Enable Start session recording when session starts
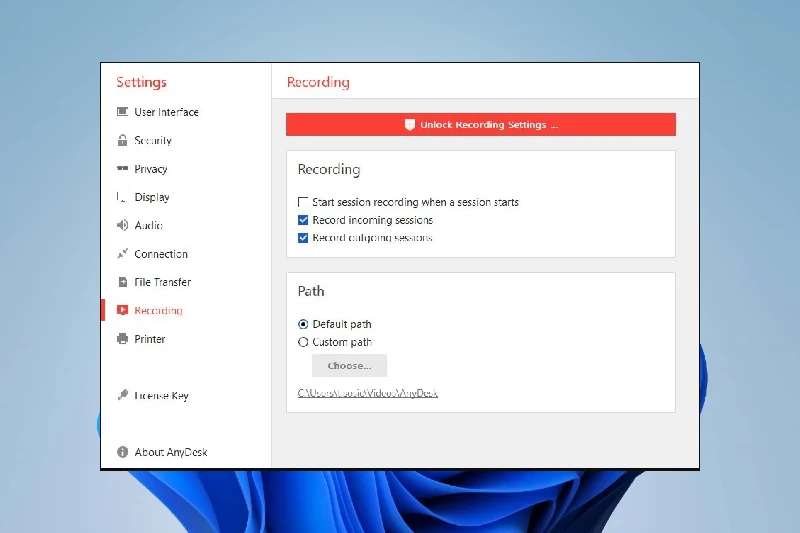The image size is (800, 533). [x=303, y=202]
